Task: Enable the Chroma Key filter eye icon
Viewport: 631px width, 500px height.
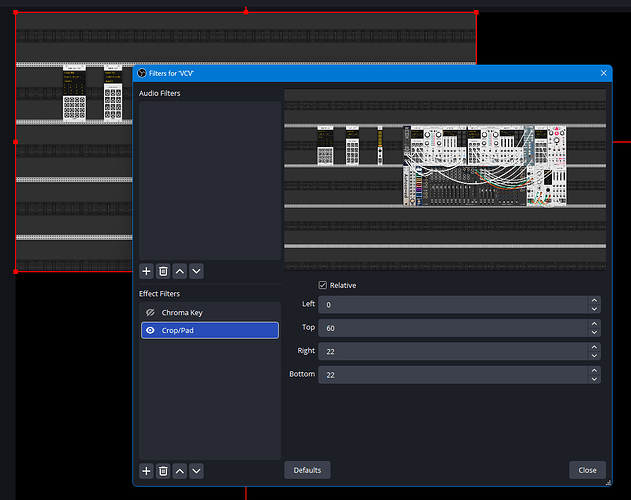Action: (150, 313)
